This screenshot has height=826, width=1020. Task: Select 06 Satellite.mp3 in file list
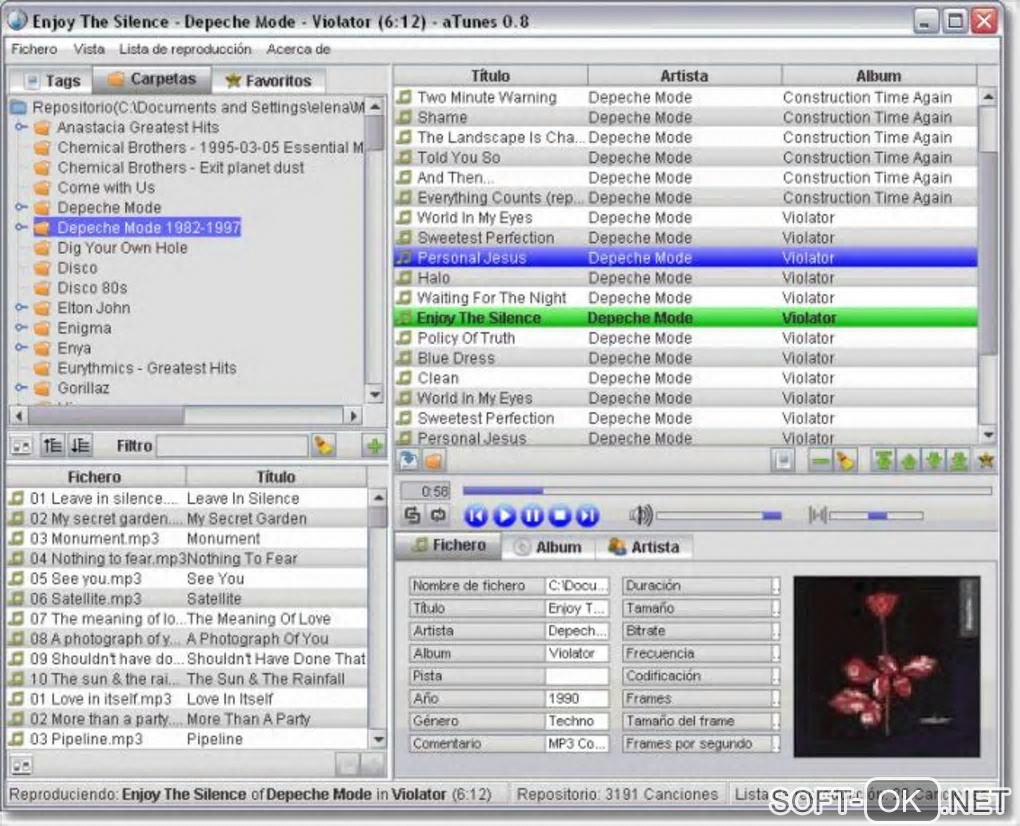click(187, 598)
